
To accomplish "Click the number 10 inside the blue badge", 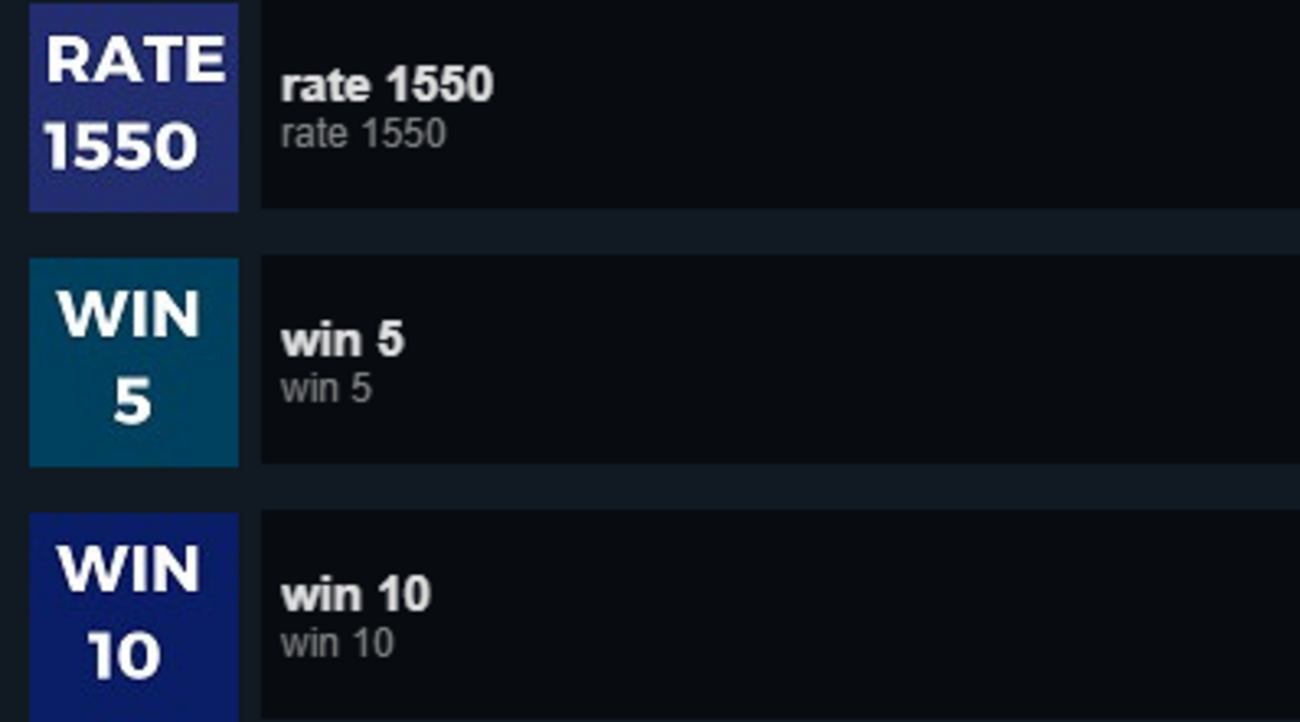I will click(x=124, y=657).
